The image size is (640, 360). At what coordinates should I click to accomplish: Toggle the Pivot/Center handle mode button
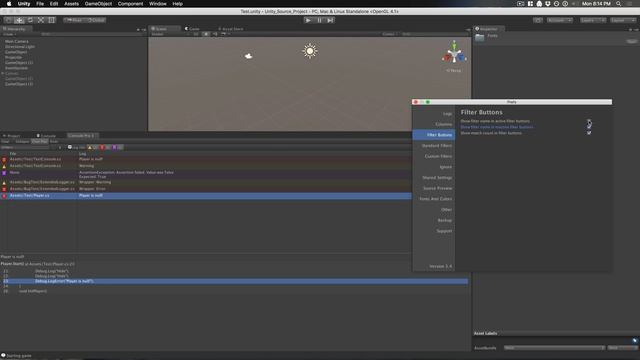[x=74, y=20]
